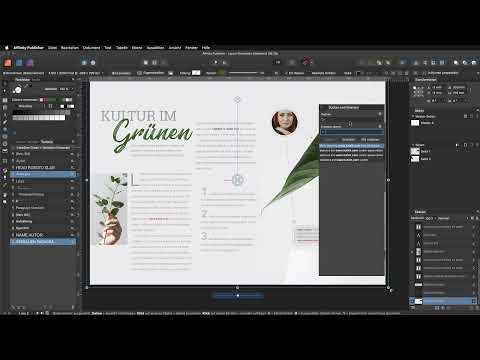Click the circular portrait photo on the page
Screen dimensions: 480x360
pos(284,122)
